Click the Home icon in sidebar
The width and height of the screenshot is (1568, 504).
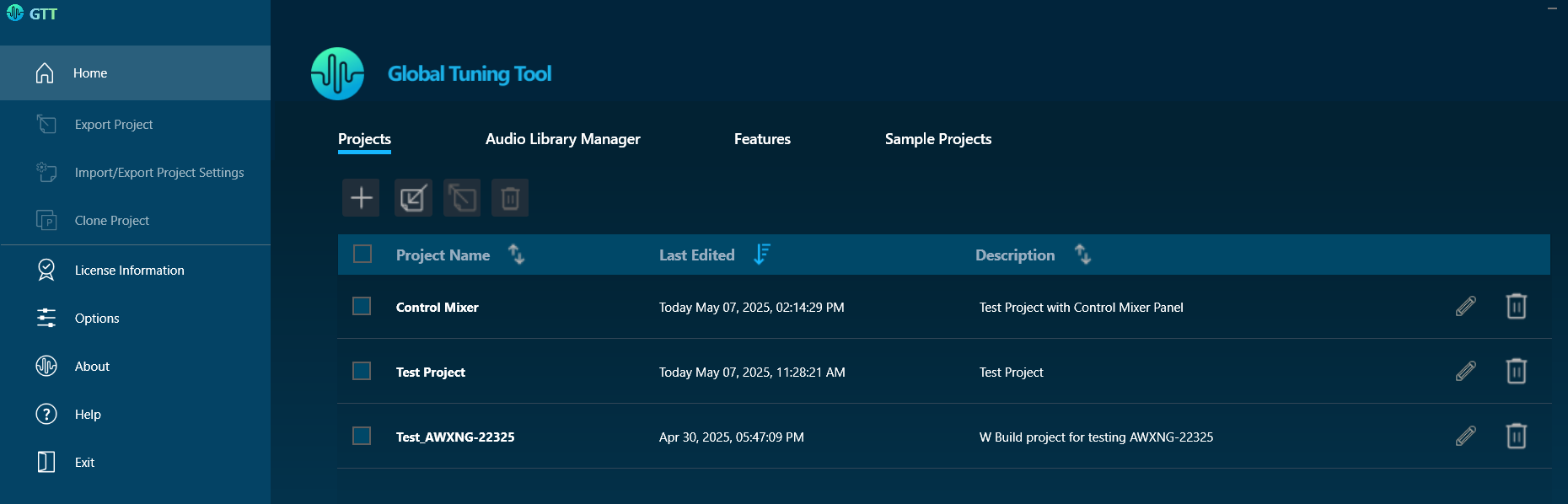point(45,73)
